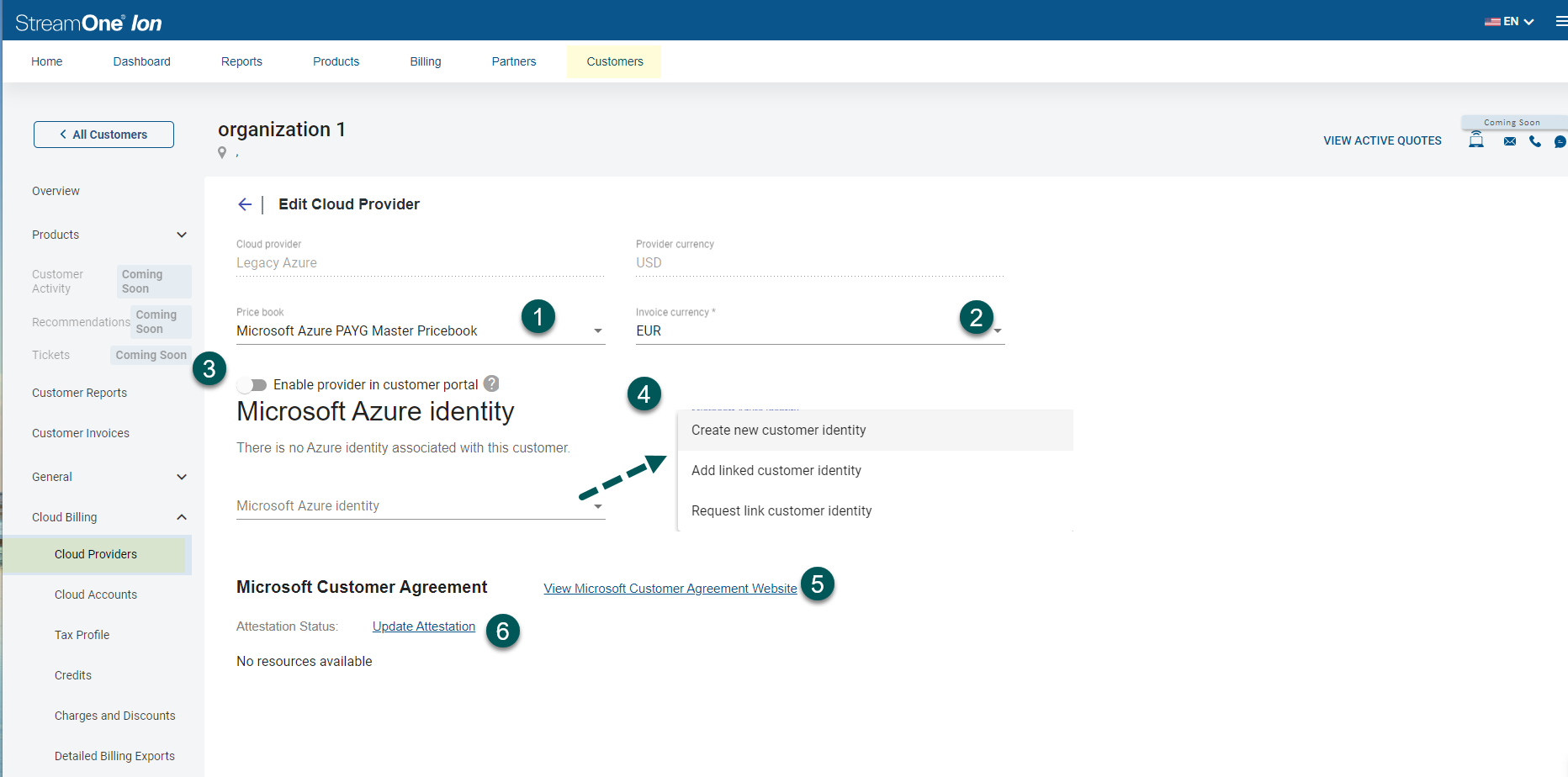Click VIEW ACTIVE QUOTES
This screenshot has height=777, width=1568.
(1382, 140)
